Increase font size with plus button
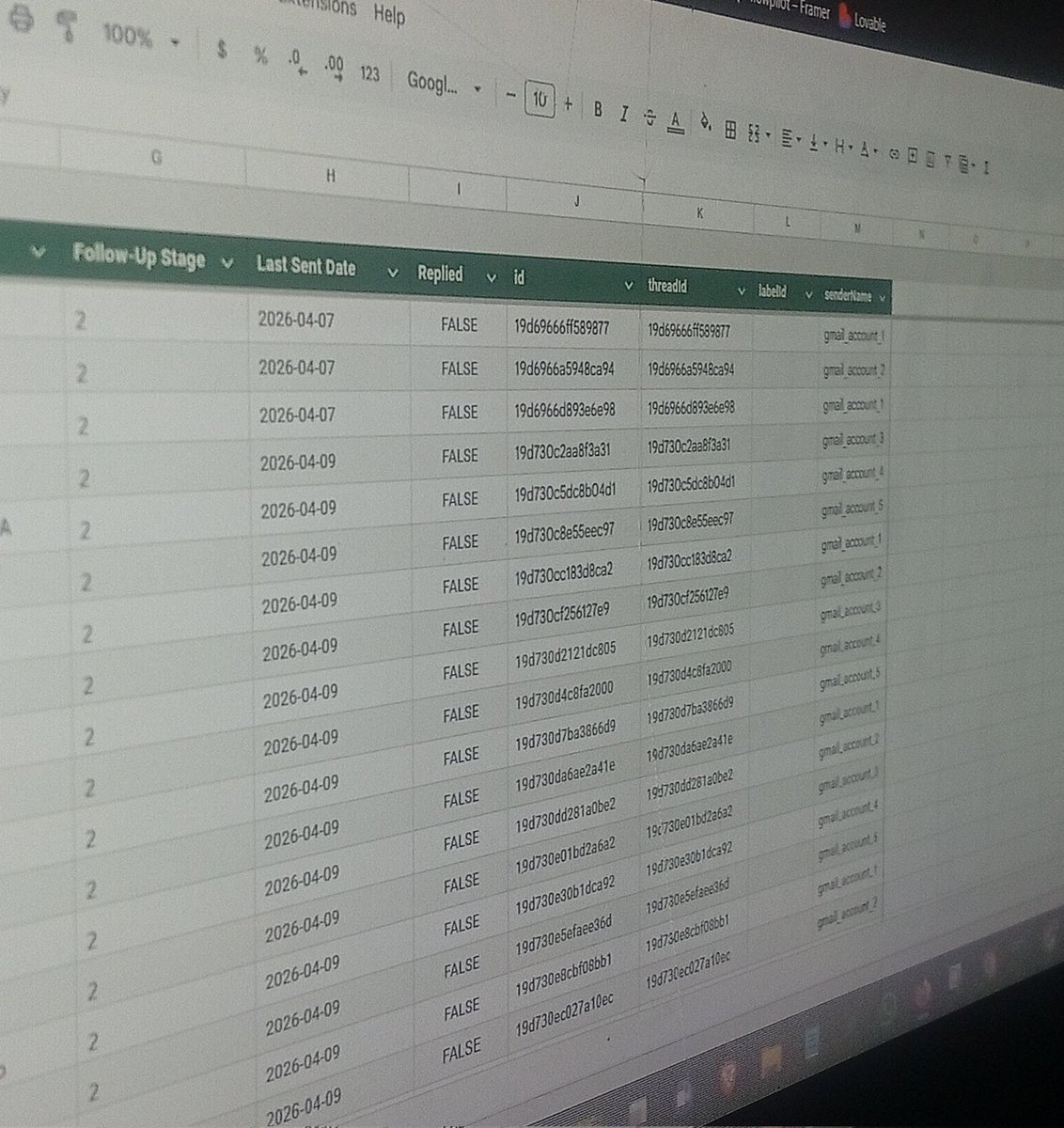The image size is (1064, 1128). (568, 104)
